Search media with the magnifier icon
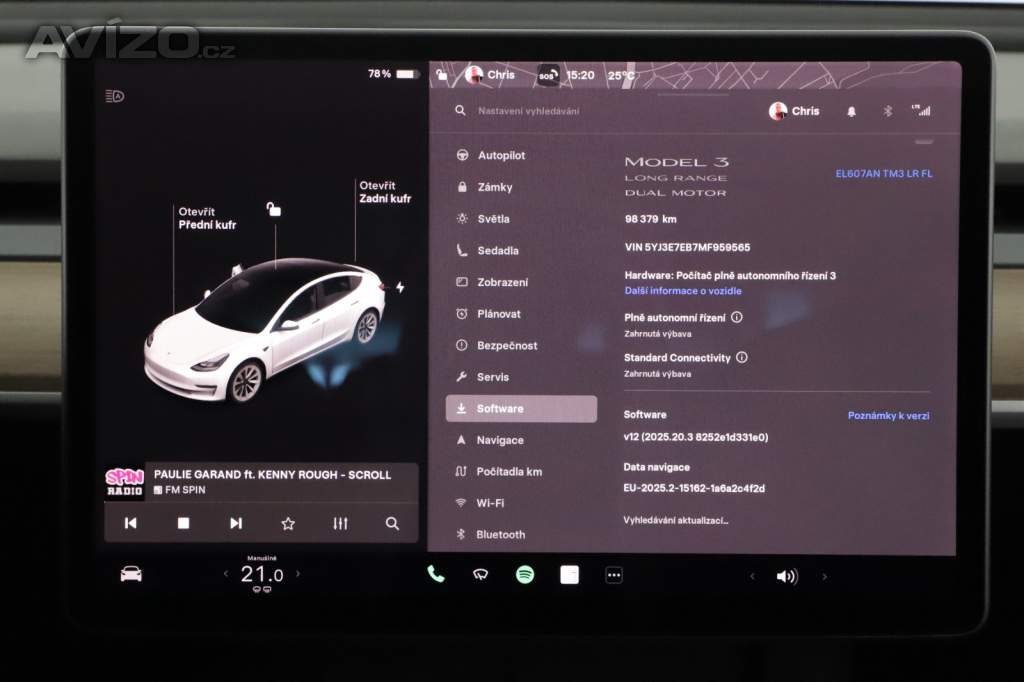The width and height of the screenshot is (1024, 682). click(x=392, y=523)
